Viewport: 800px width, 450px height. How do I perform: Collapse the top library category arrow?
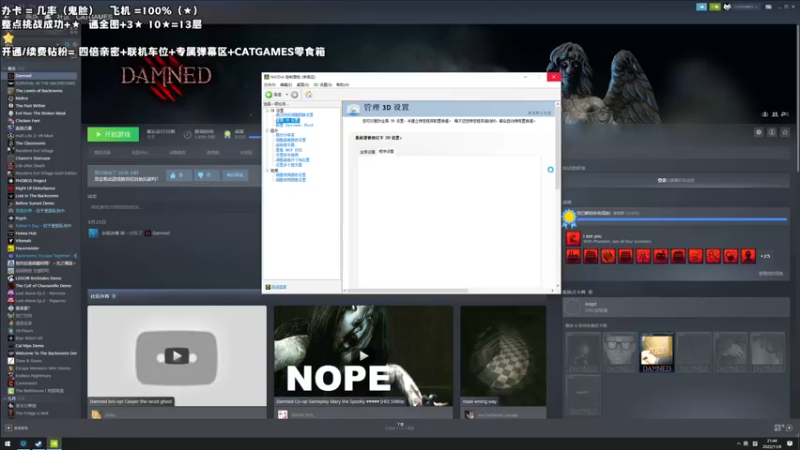[x=5, y=68]
